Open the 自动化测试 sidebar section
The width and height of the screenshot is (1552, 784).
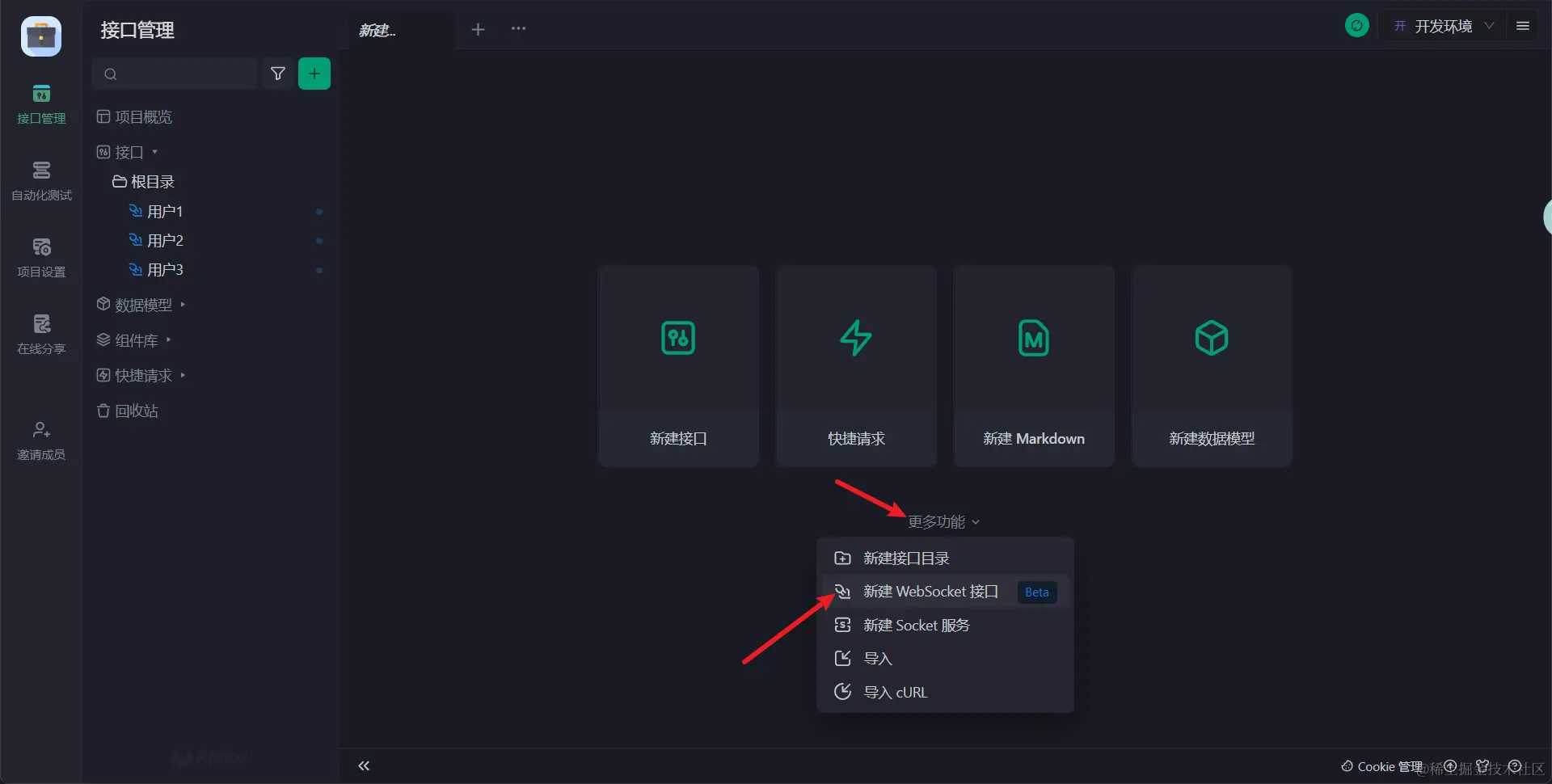tap(41, 181)
